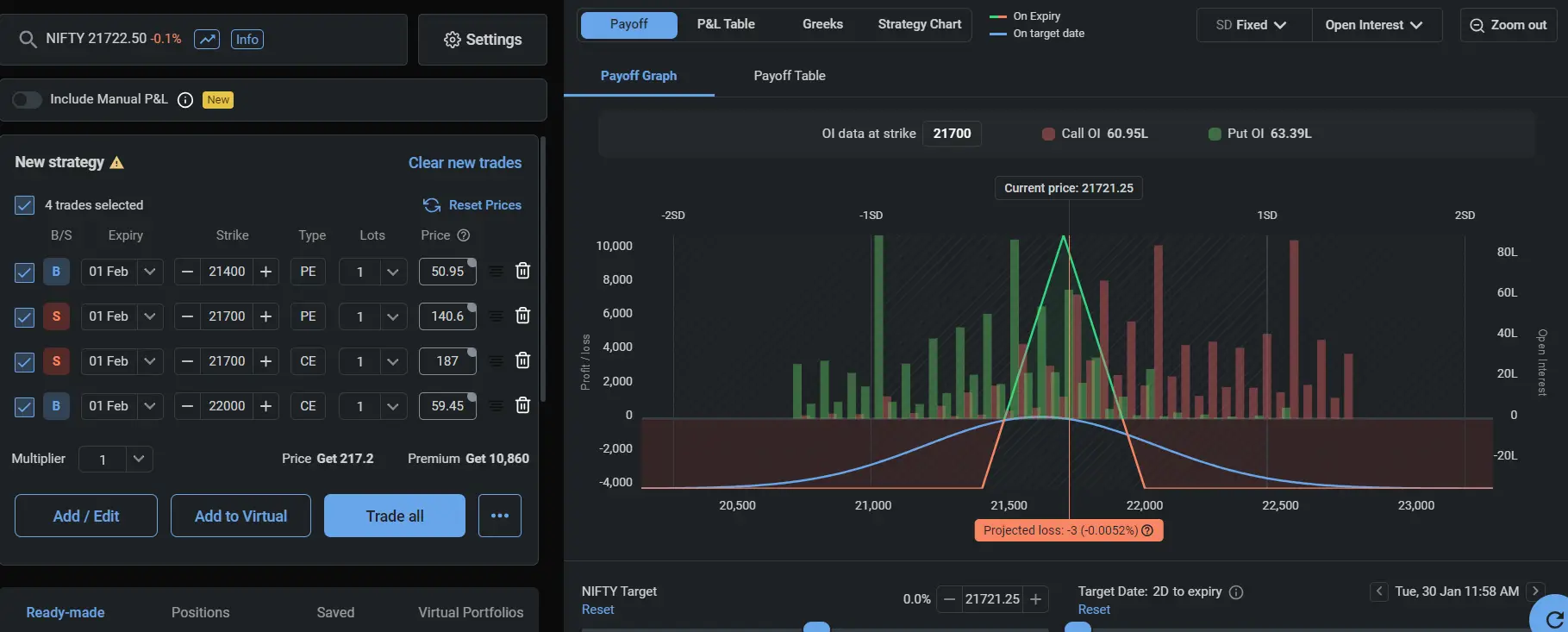Delete the 22000 CE trade
Viewport: 1568px width, 632px height.
[522, 405]
